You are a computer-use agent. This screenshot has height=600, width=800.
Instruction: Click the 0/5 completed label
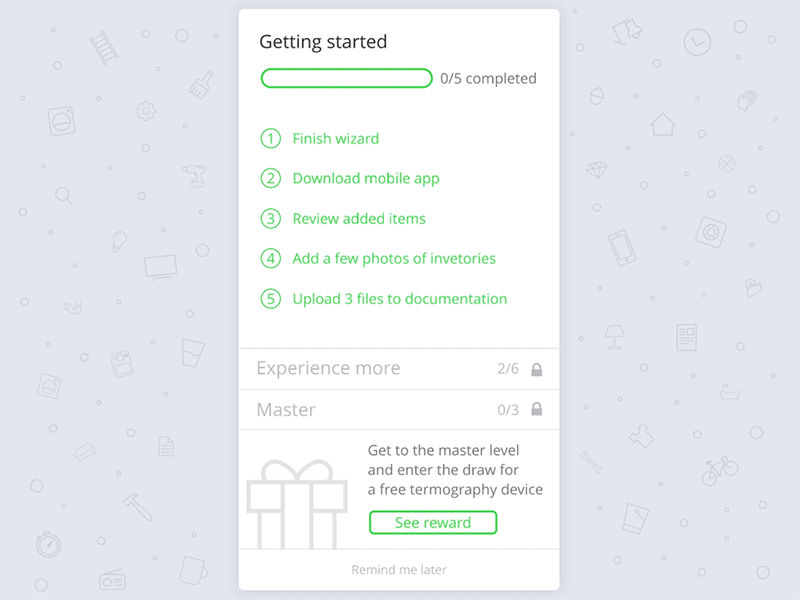tap(487, 78)
